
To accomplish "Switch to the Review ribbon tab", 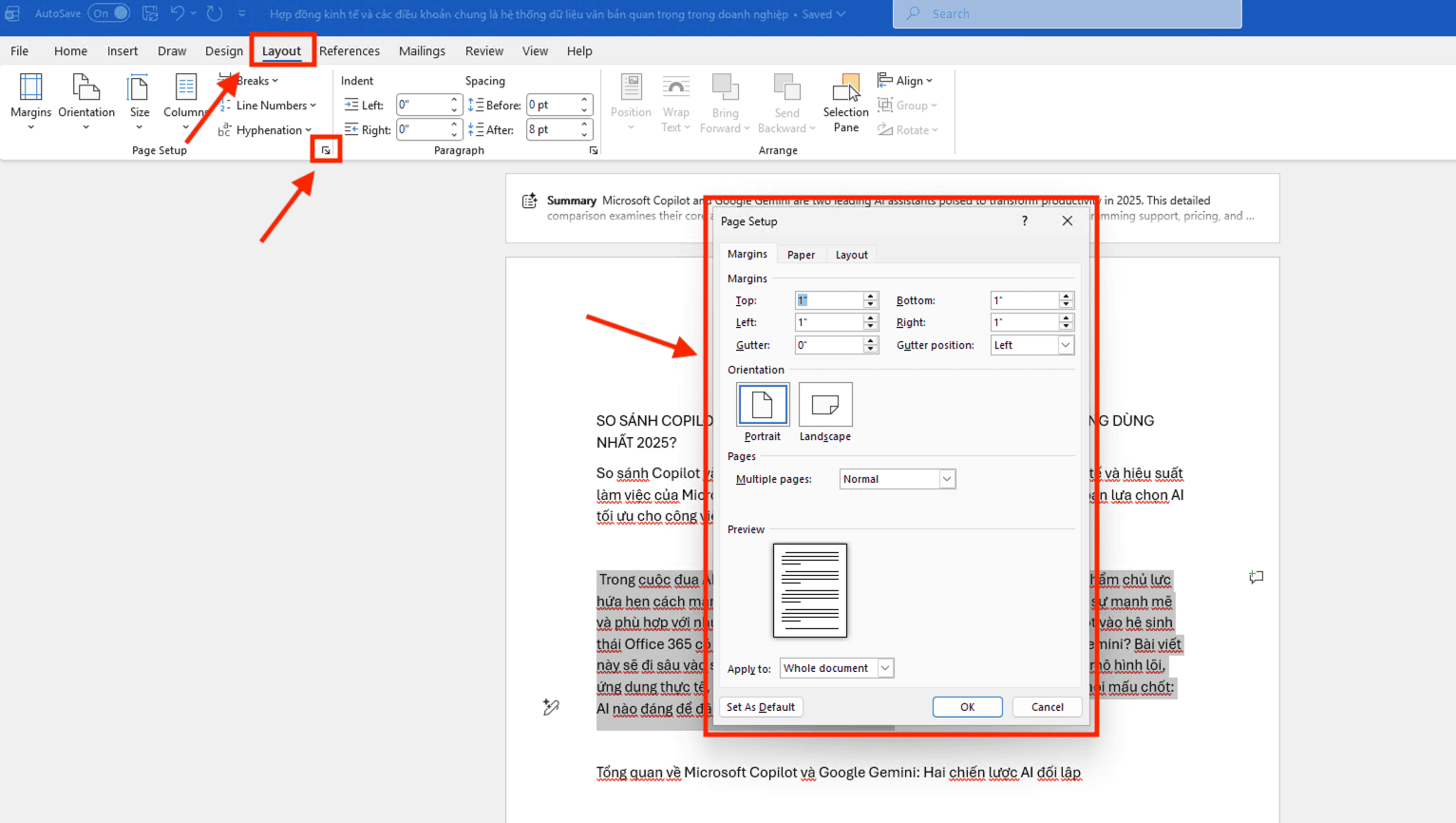I will pyautogui.click(x=484, y=51).
